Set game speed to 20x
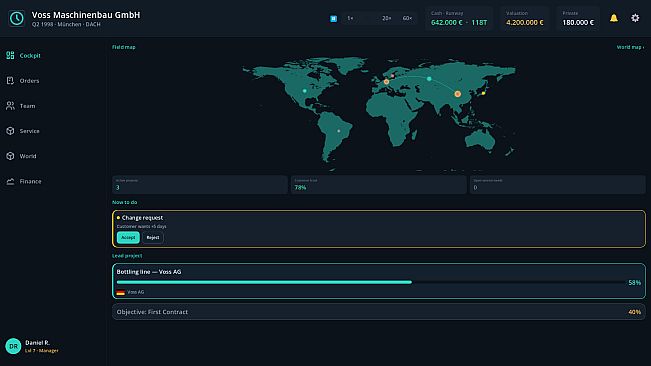651x366 pixels. (387, 18)
